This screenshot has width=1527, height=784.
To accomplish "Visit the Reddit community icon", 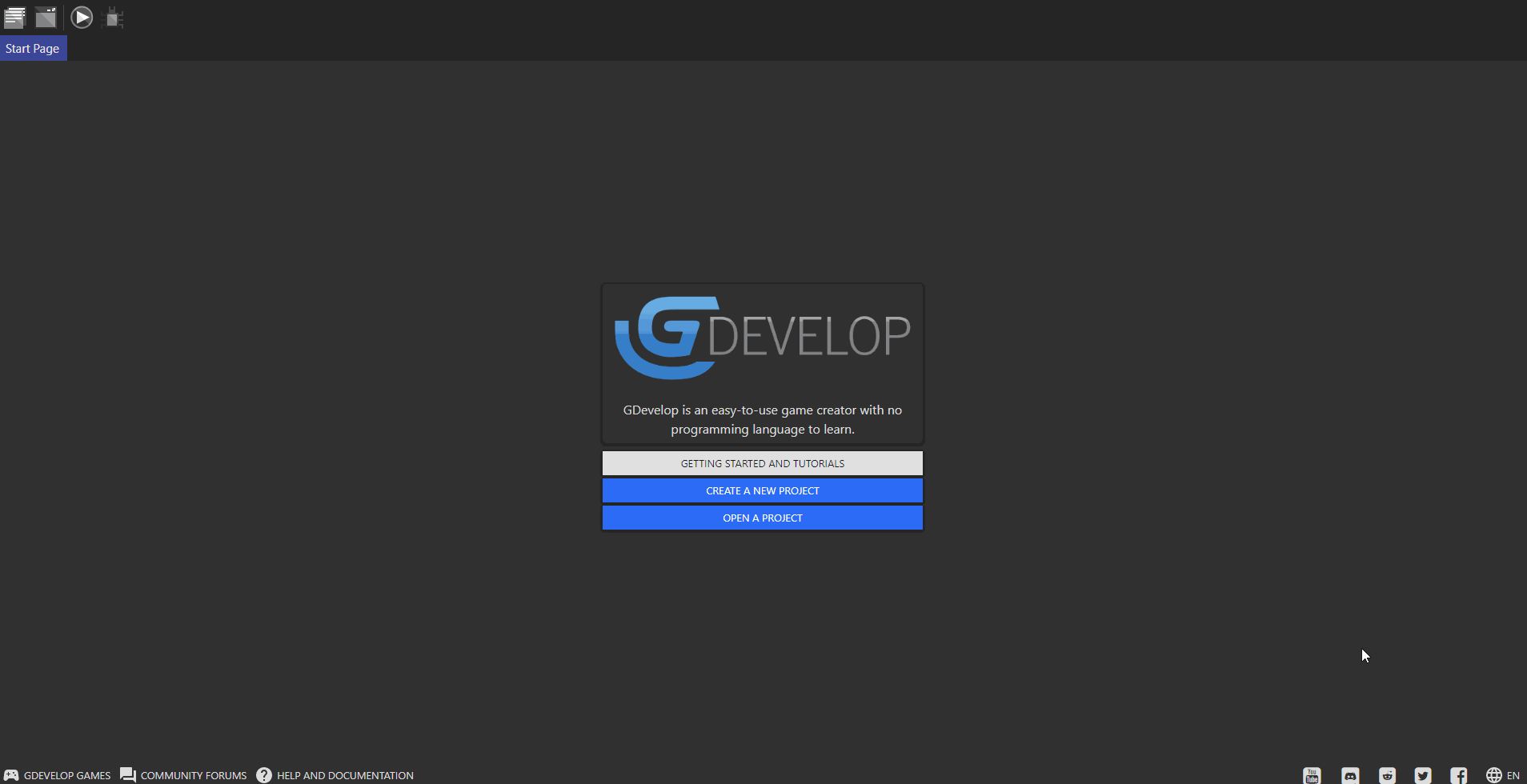I will pos(1389,774).
